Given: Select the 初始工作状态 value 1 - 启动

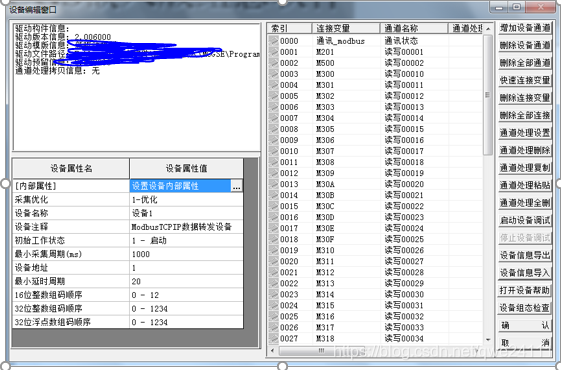Looking at the screenshot, I should point(186,240).
